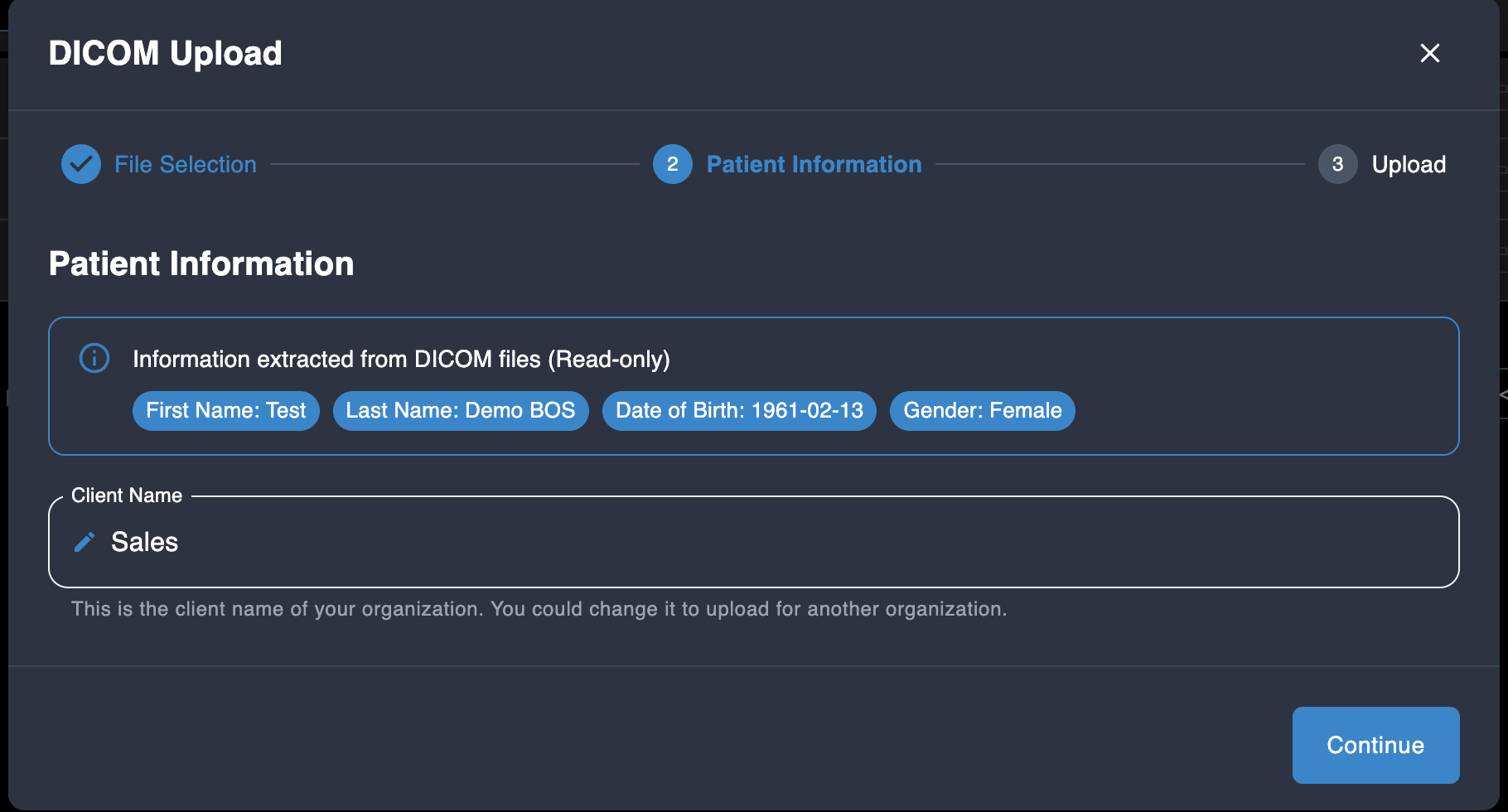Click the step 2 Patient Information circle
This screenshot has width=1508, height=812.
(x=672, y=164)
